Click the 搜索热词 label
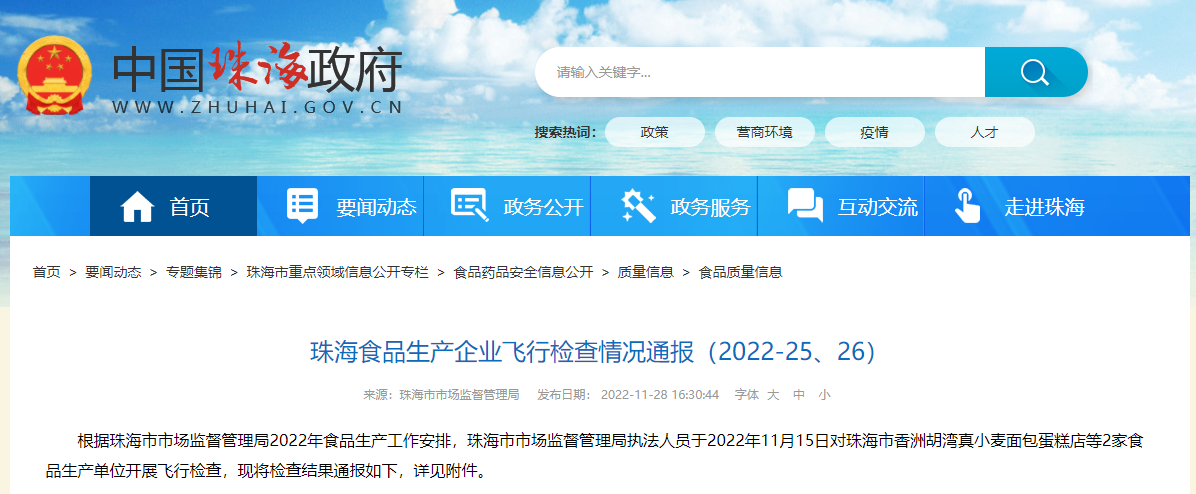The width and height of the screenshot is (1196, 494). tap(564, 133)
